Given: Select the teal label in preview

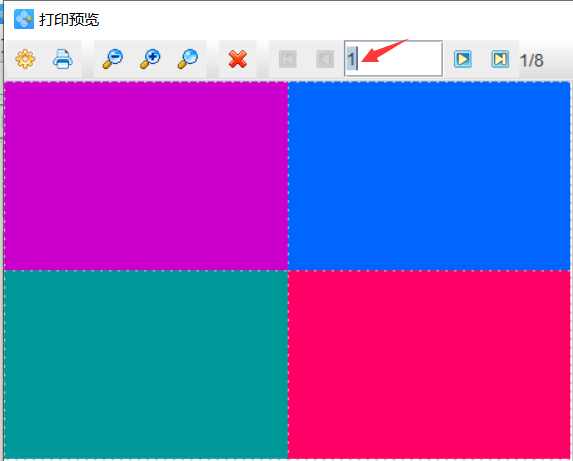Looking at the screenshot, I should tap(146, 365).
